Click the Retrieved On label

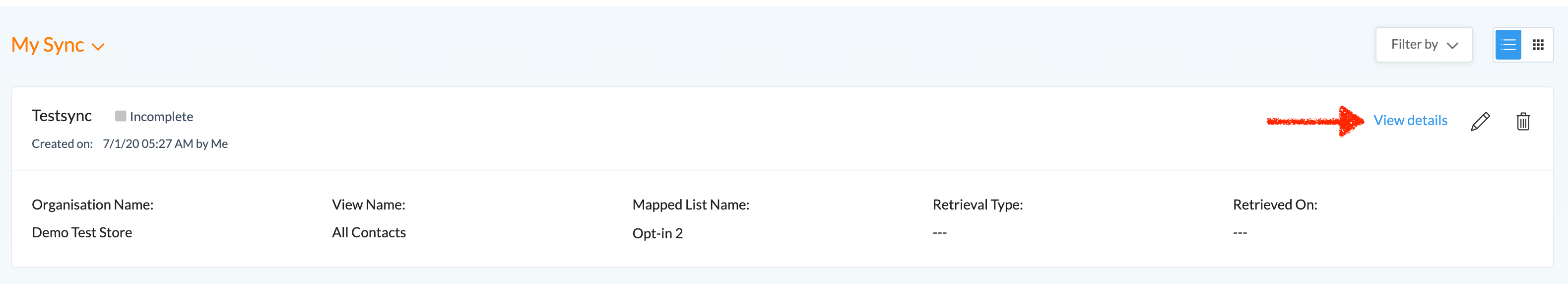point(1275,205)
